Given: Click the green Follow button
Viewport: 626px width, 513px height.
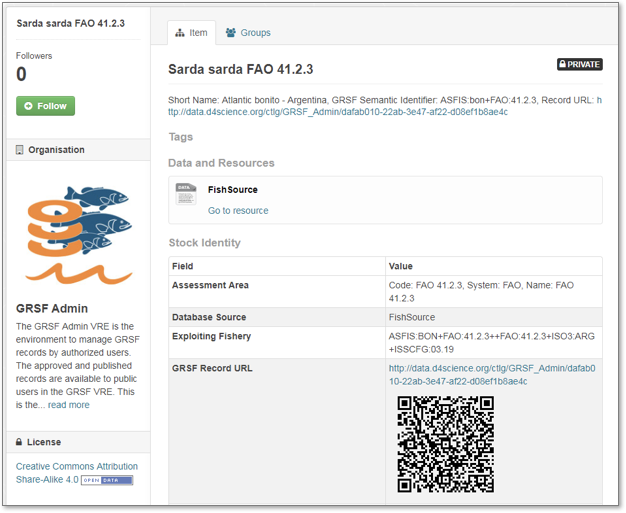Looking at the screenshot, I should pyautogui.click(x=46, y=106).
